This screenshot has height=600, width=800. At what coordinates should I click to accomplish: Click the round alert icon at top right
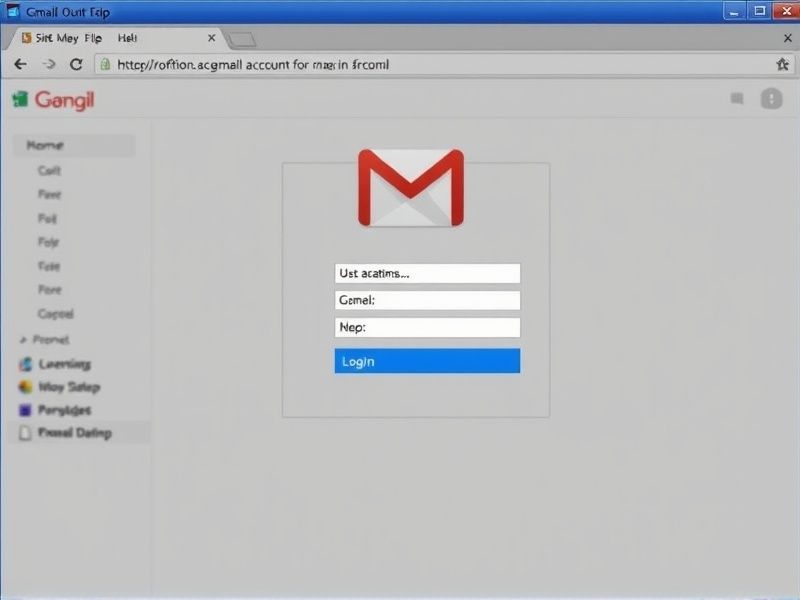[771, 98]
